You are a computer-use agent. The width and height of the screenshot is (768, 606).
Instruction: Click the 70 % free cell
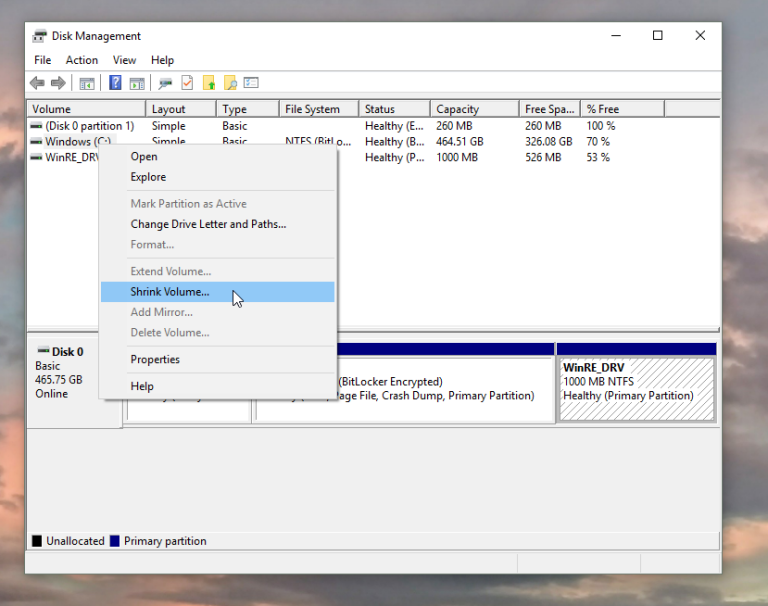pos(598,142)
